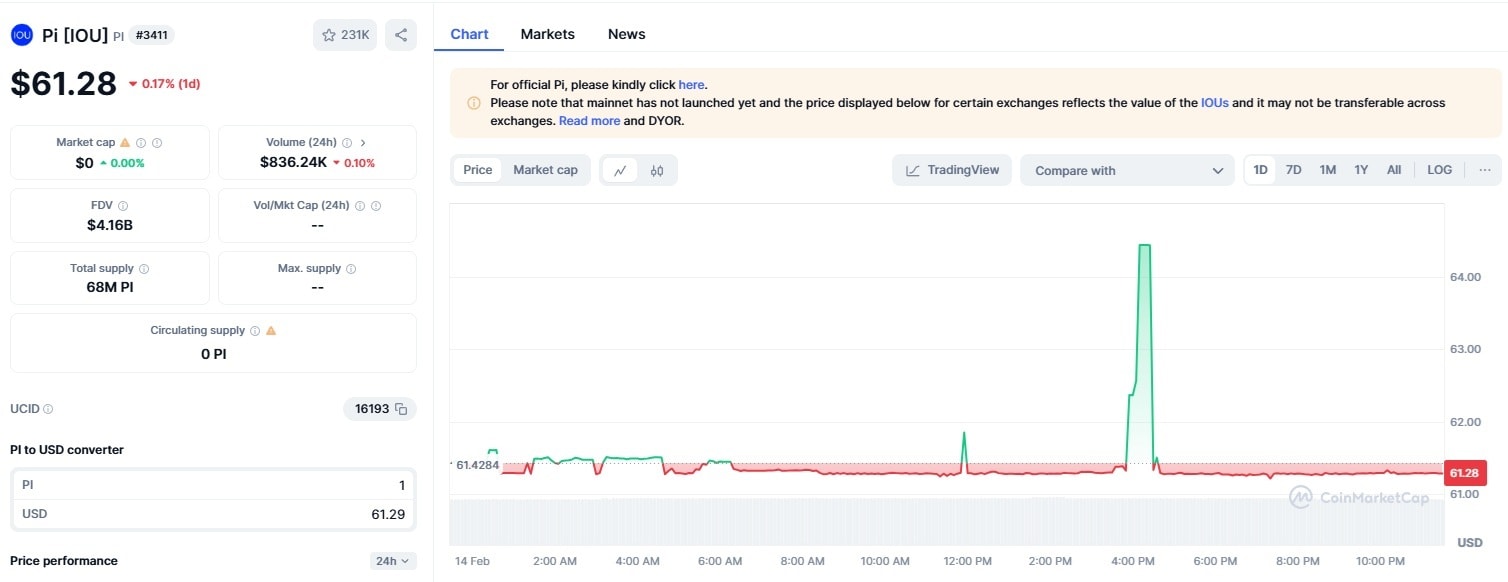Viewport: 1508px width, 582px height.
Task: Switch to the Chart tab
Action: point(469,34)
